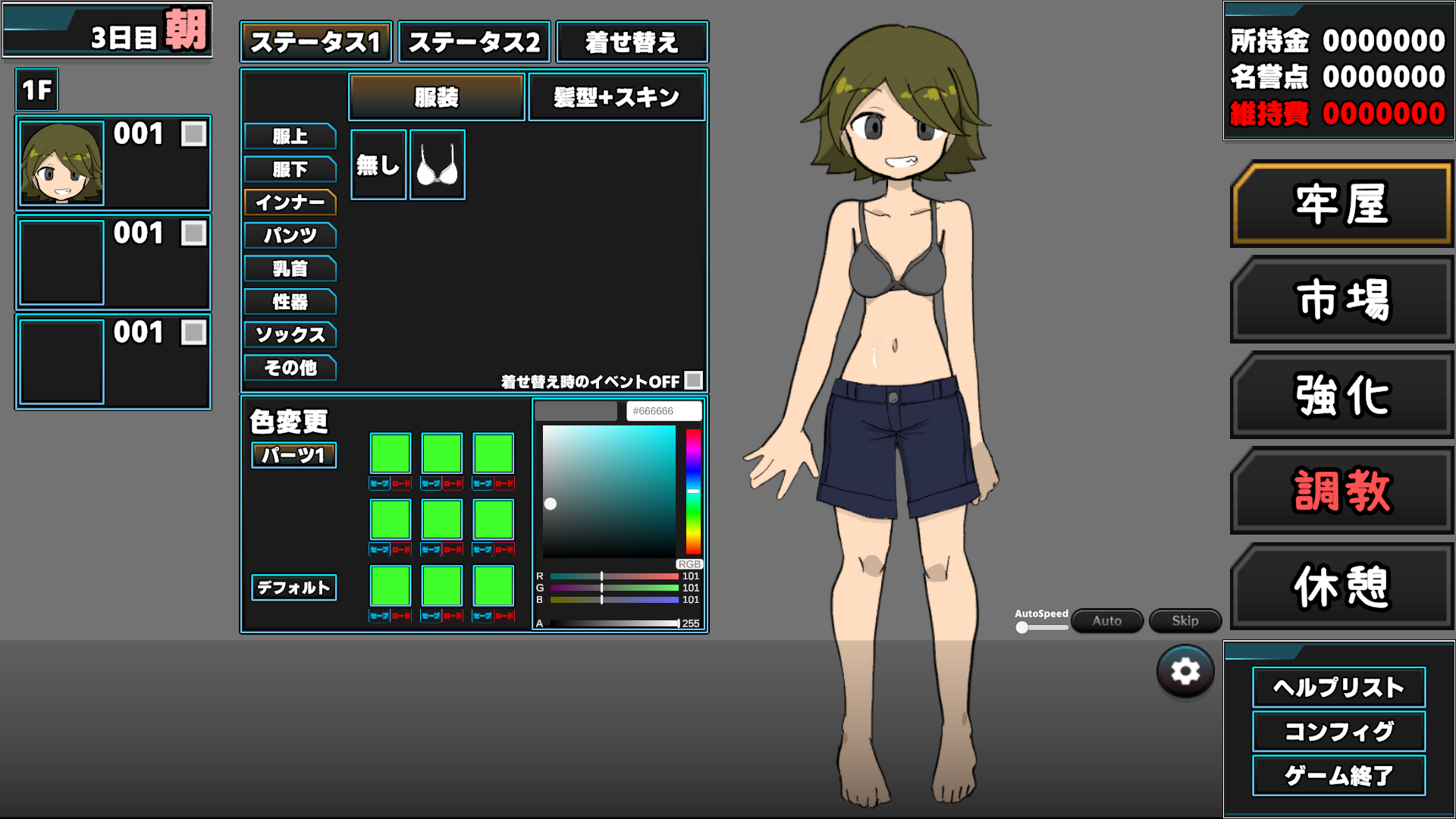Screen dimensions: 1456x819
Task: Click the RGB mode toggle label
Action: pyautogui.click(x=689, y=564)
